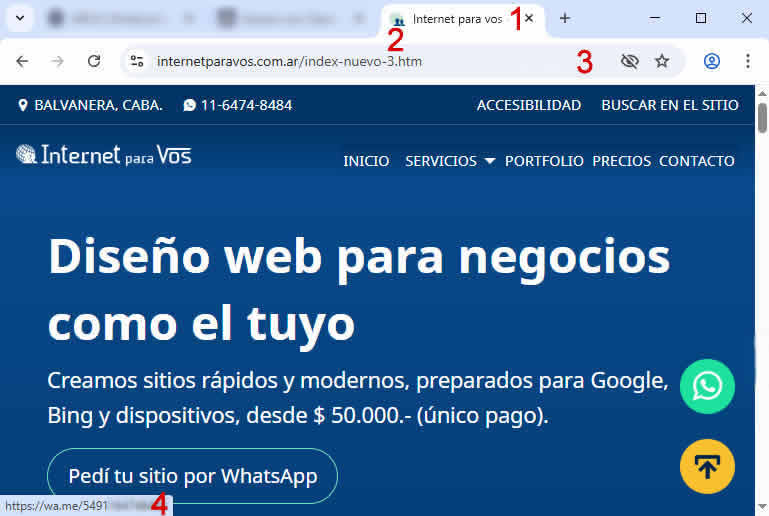Click the green floating WhatsApp button
This screenshot has width=769, height=516.
coord(707,387)
